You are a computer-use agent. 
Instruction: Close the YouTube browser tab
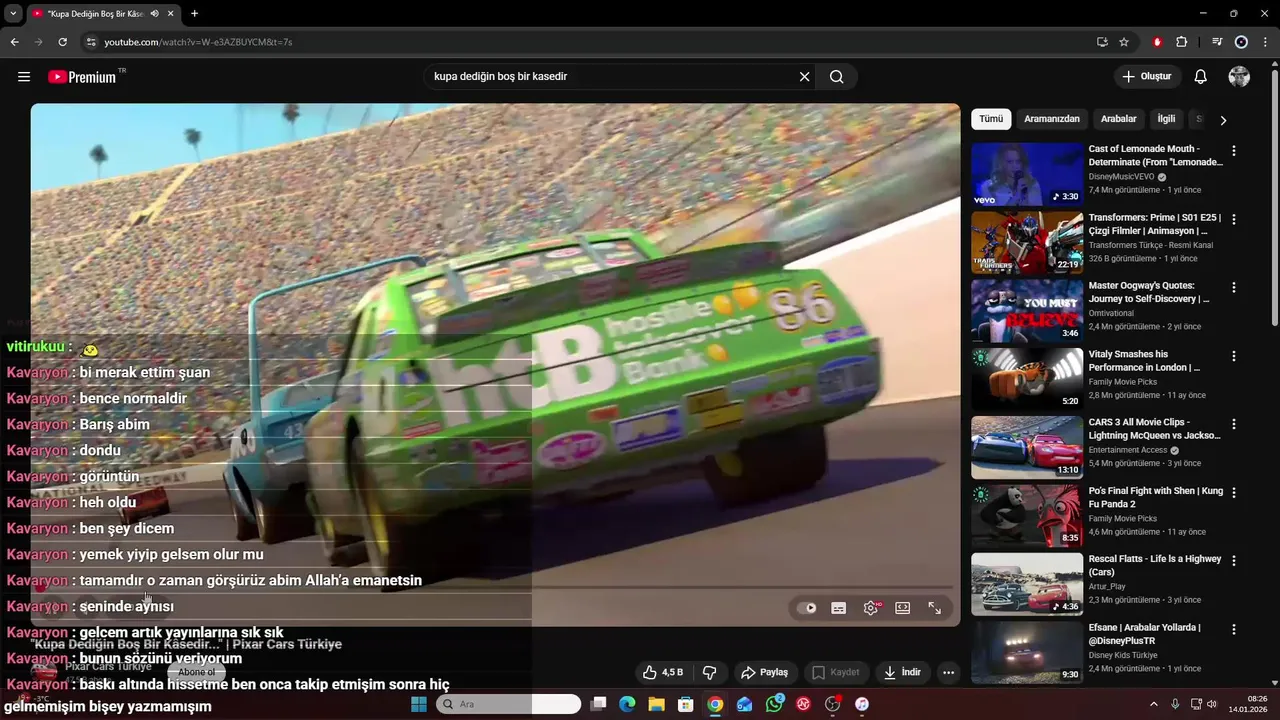pos(171,13)
